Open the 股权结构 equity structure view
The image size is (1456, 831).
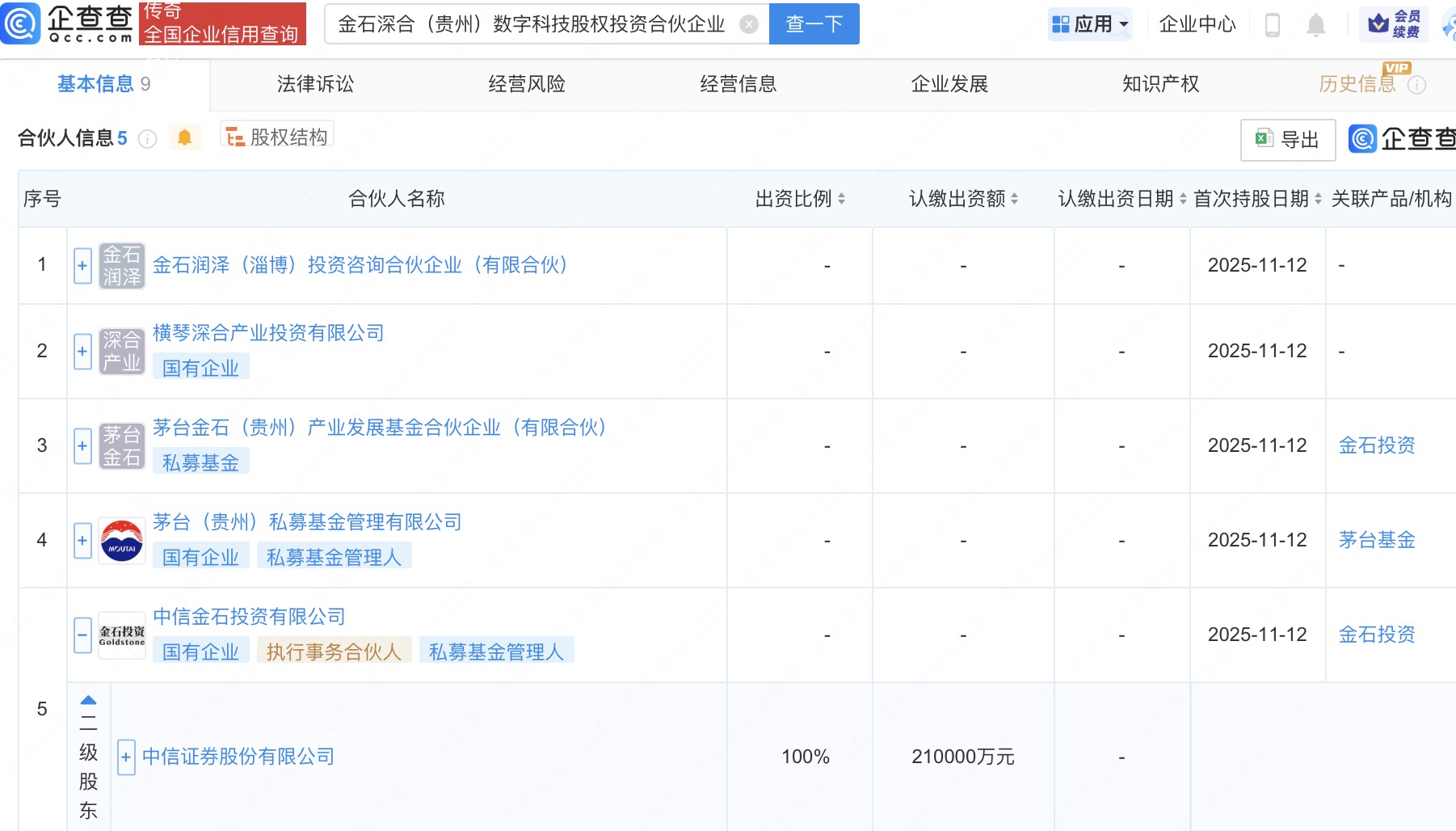click(277, 137)
